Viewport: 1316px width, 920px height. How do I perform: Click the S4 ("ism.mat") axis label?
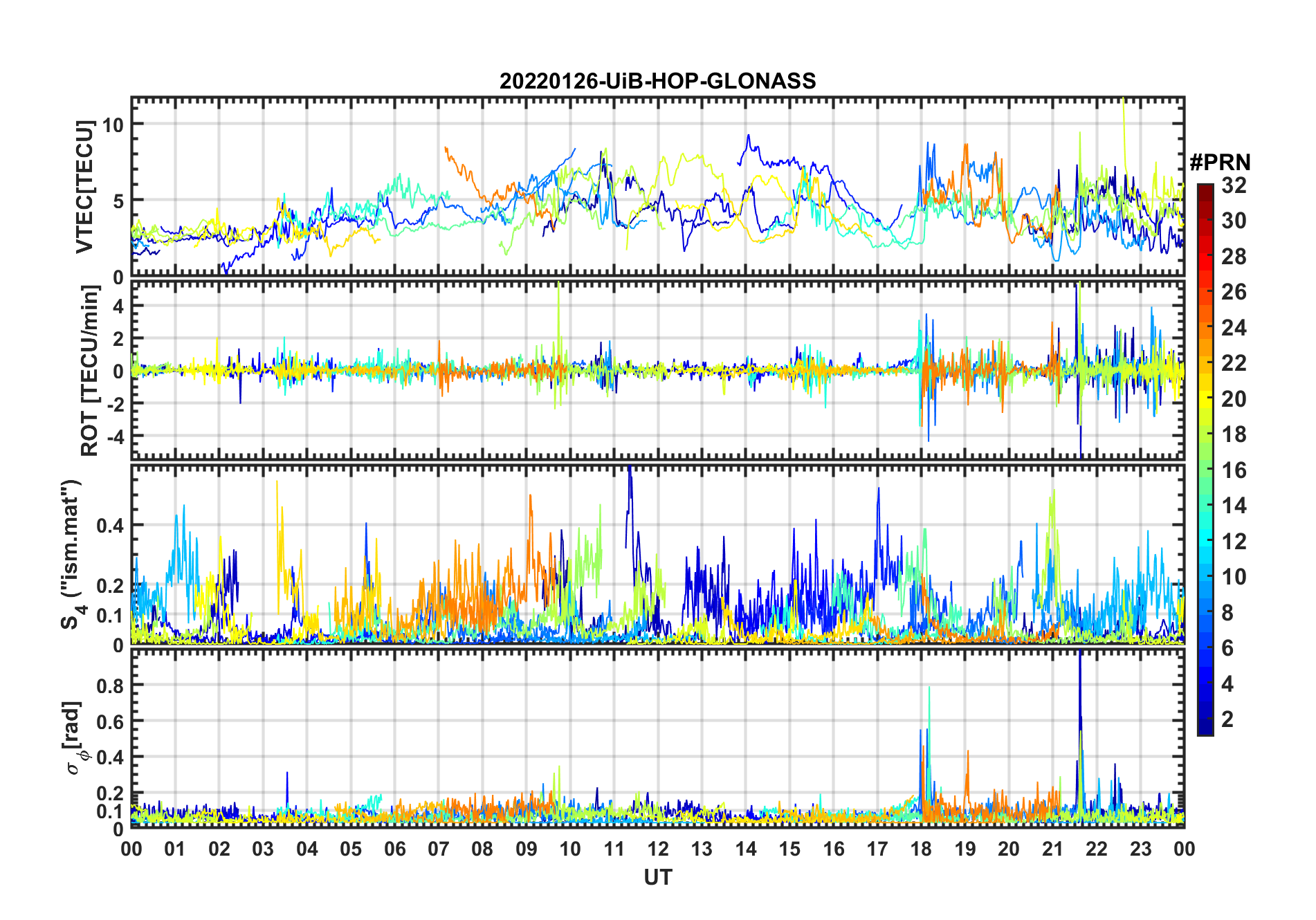coord(73,554)
